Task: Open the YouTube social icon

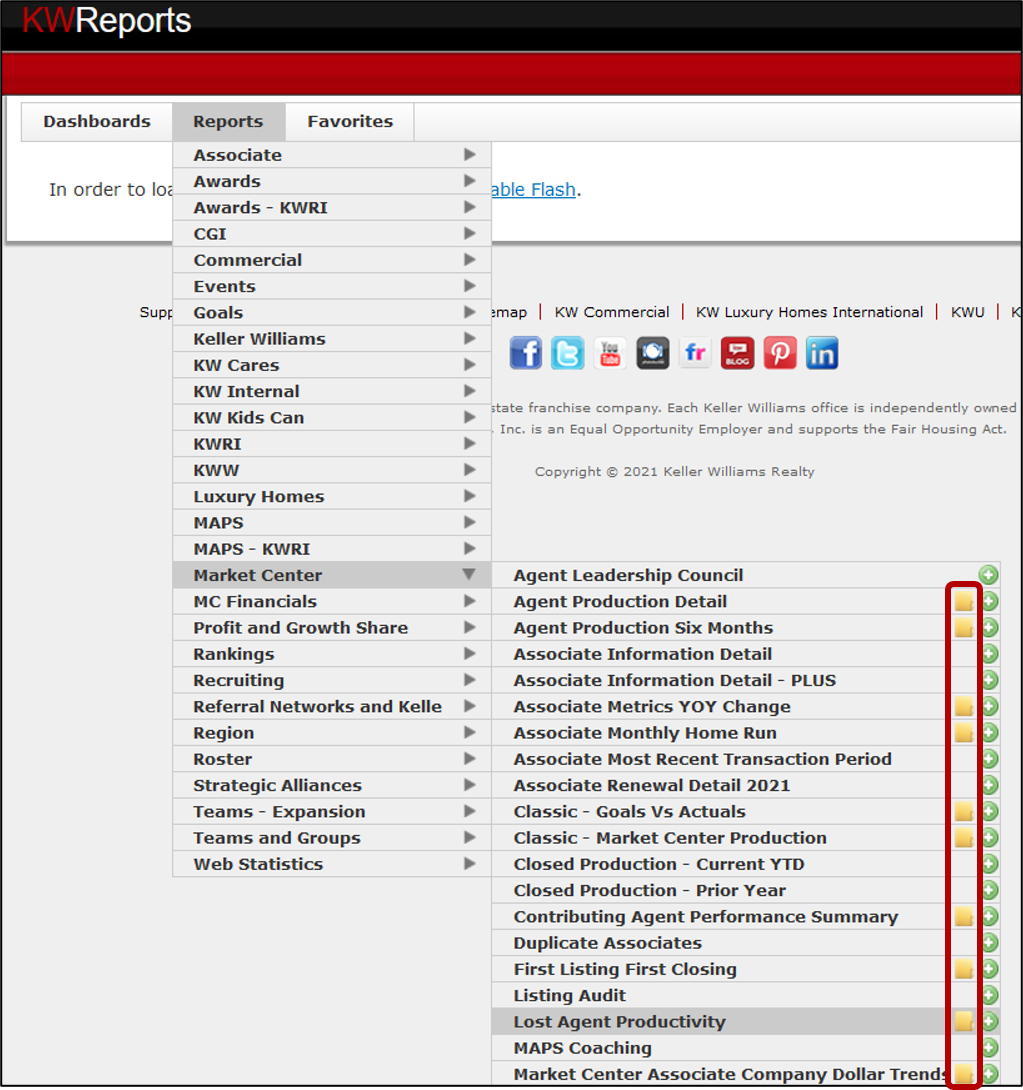Action: pos(610,353)
